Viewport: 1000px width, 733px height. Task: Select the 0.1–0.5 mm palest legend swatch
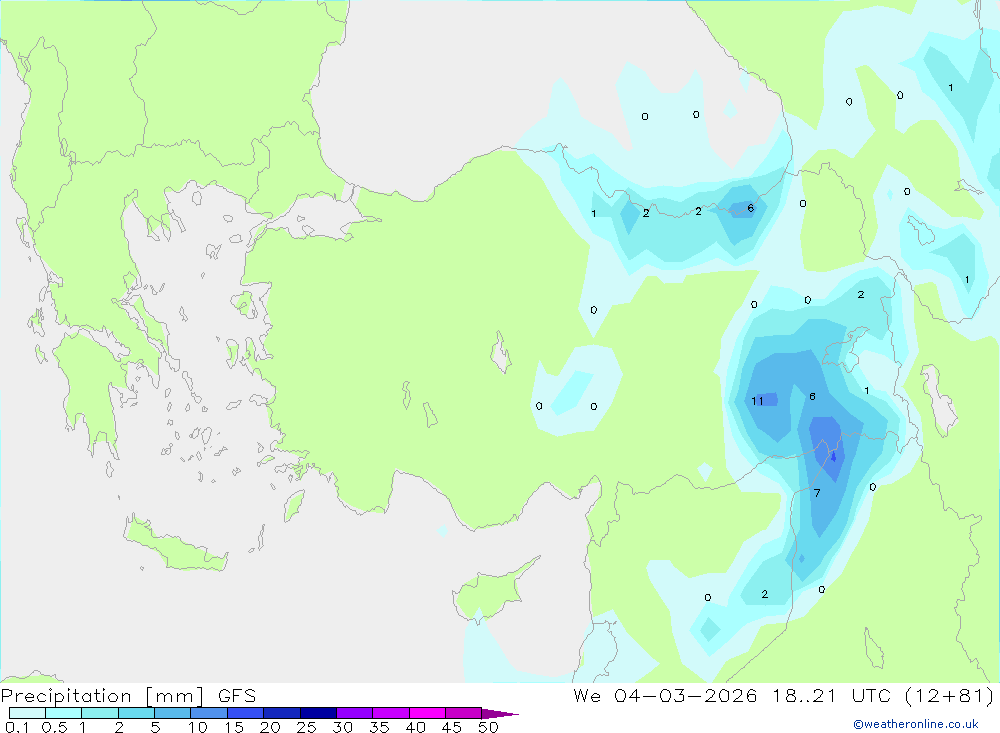point(27,713)
